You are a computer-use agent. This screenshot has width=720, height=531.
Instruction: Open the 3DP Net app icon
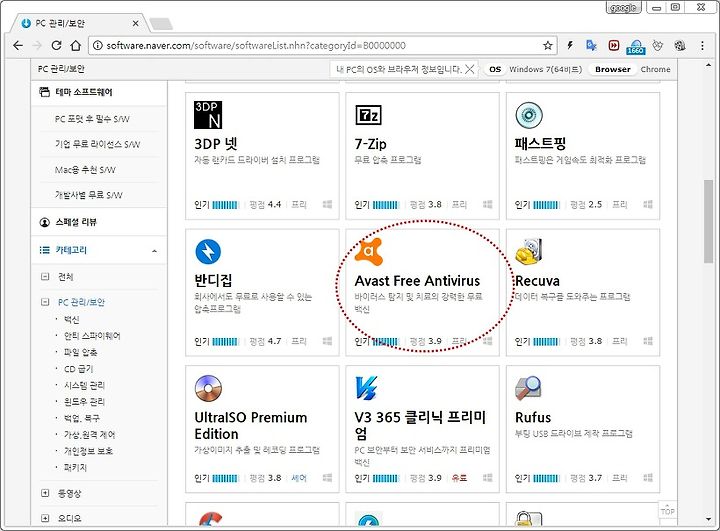pos(208,115)
